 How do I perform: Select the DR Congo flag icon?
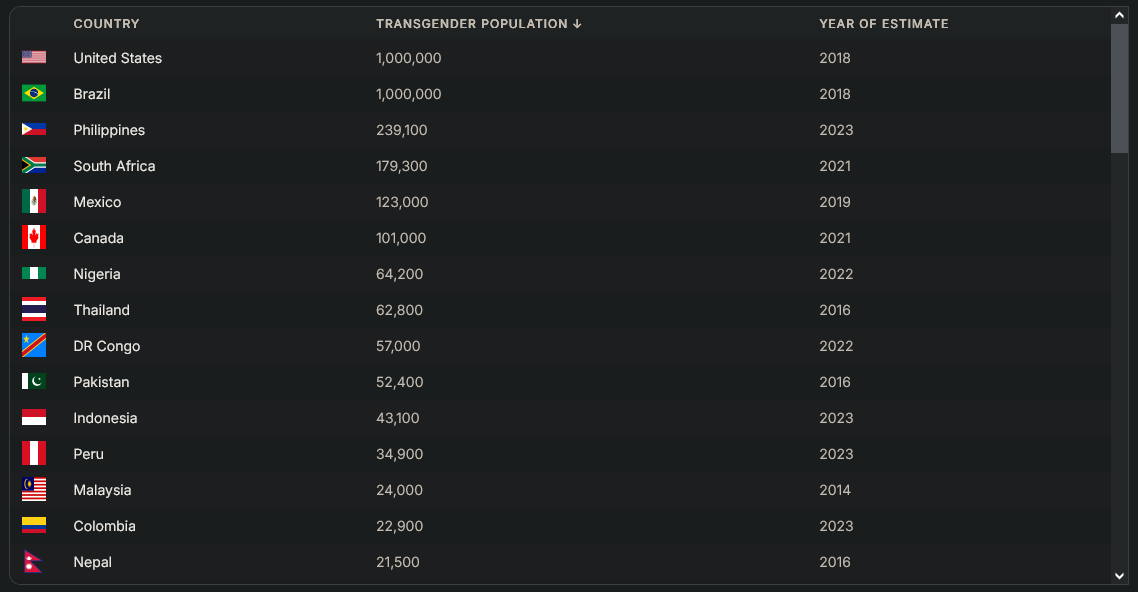click(34, 345)
